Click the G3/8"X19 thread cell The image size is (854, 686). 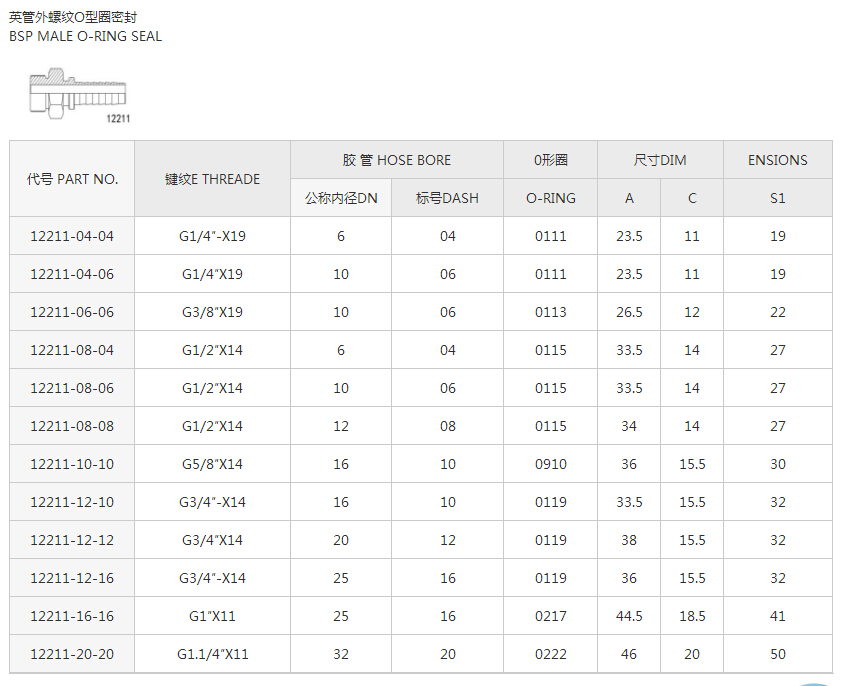point(212,312)
